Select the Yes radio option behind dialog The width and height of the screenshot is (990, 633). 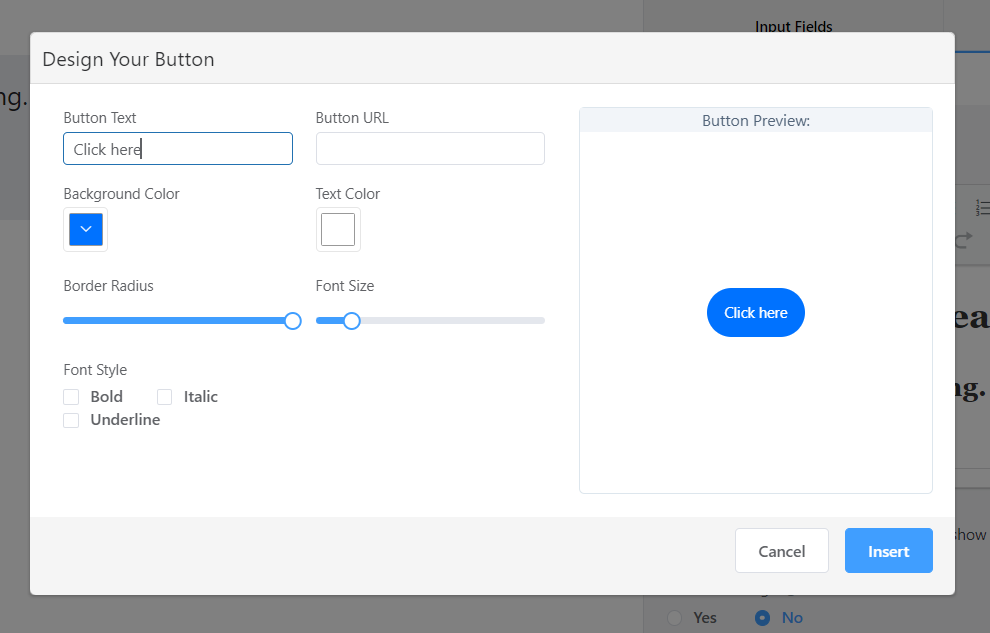(x=674, y=618)
